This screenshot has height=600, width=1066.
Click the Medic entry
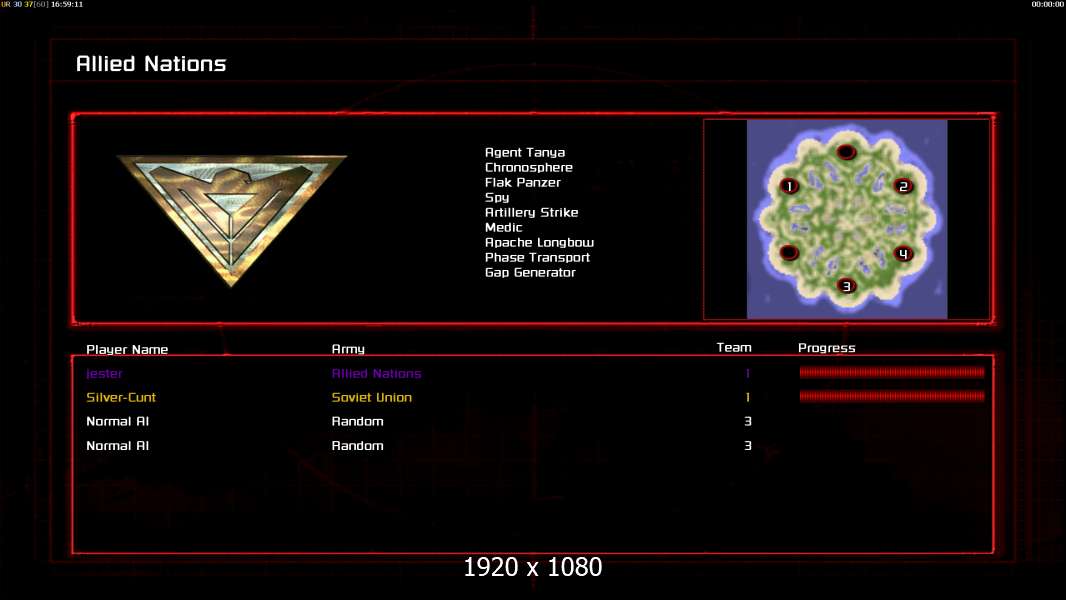point(503,228)
